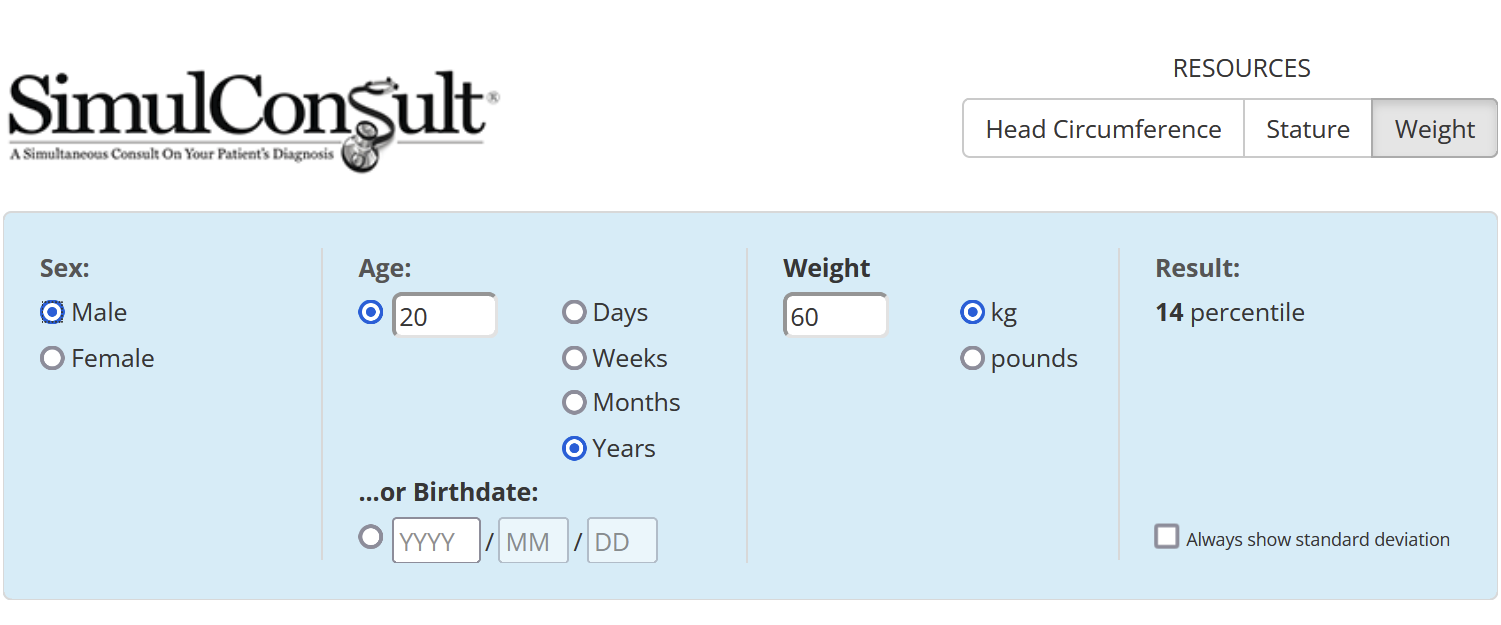Enable Always show standard deviation
This screenshot has height=625, width=1501.
1167,537
